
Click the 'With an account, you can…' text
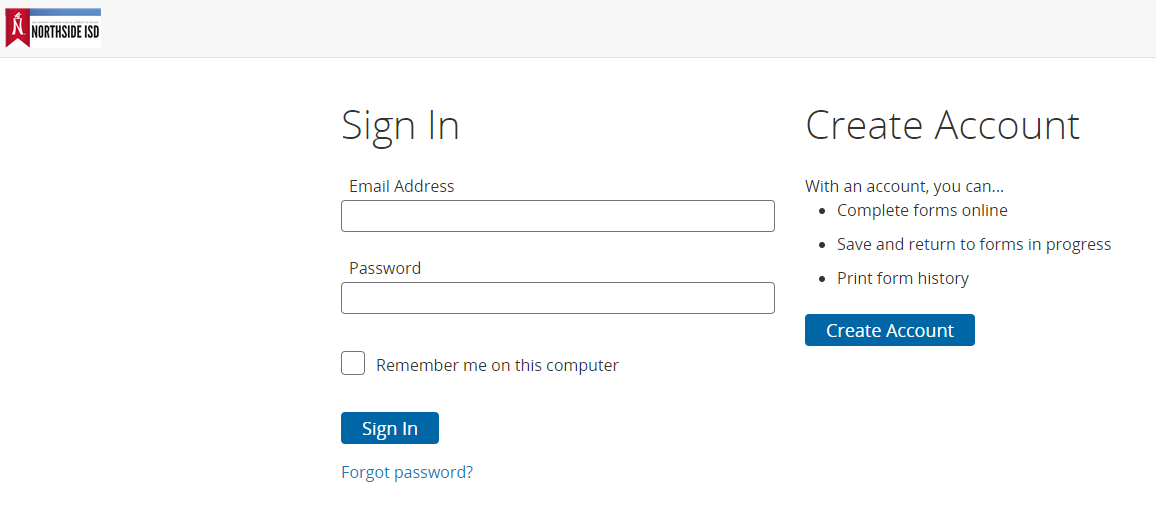(904, 186)
